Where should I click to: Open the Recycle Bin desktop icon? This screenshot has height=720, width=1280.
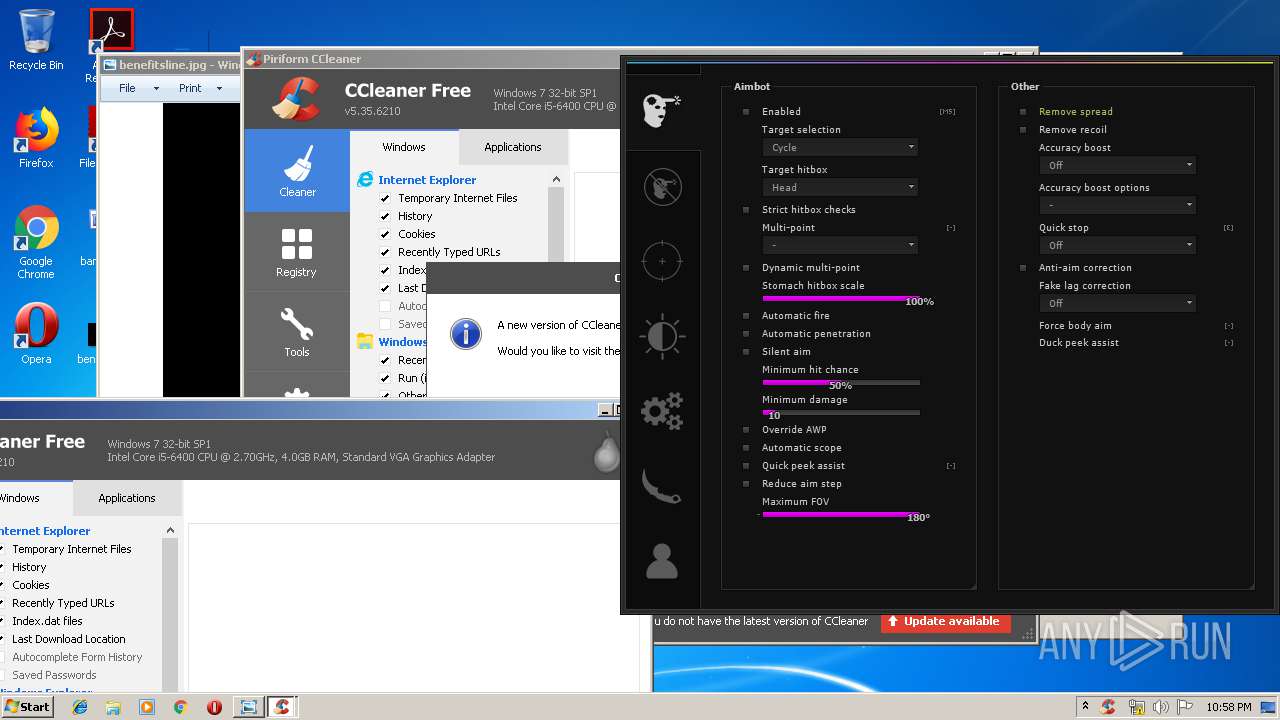tap(36, 40)
